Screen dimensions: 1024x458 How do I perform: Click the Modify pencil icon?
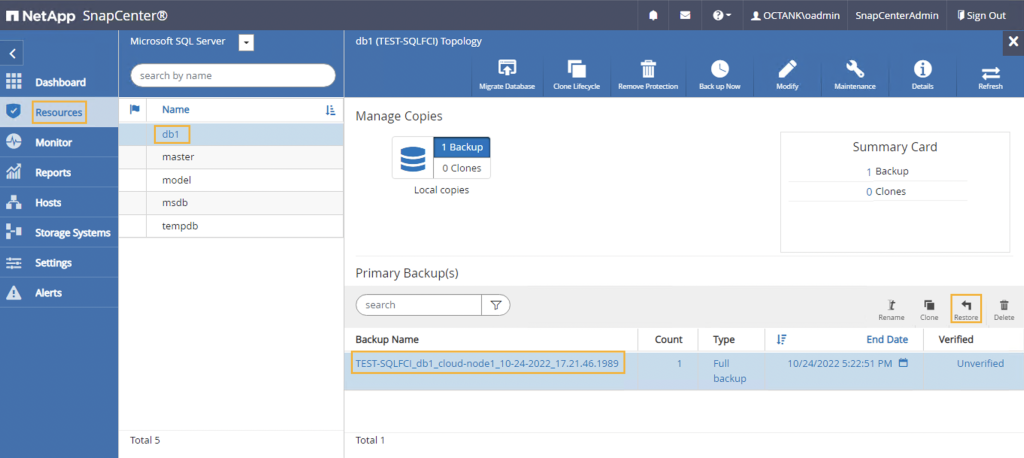pos(788,69)
